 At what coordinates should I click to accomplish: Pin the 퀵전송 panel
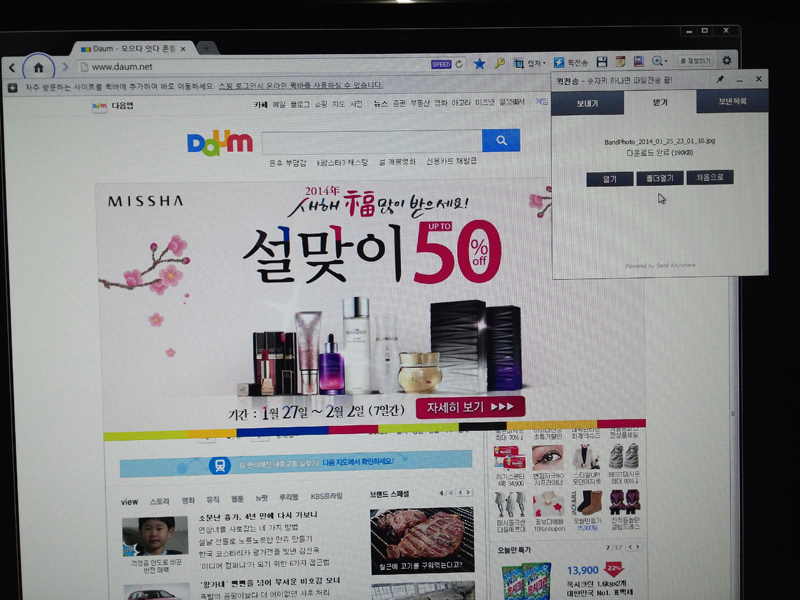(720, 79)
